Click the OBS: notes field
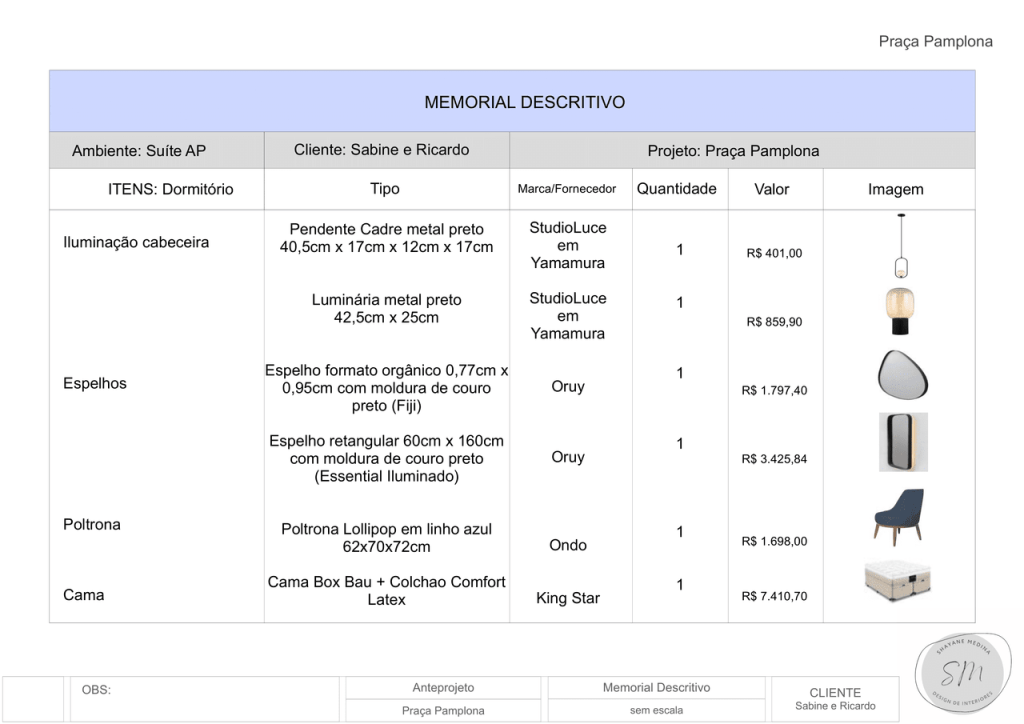 click(205, 699)
